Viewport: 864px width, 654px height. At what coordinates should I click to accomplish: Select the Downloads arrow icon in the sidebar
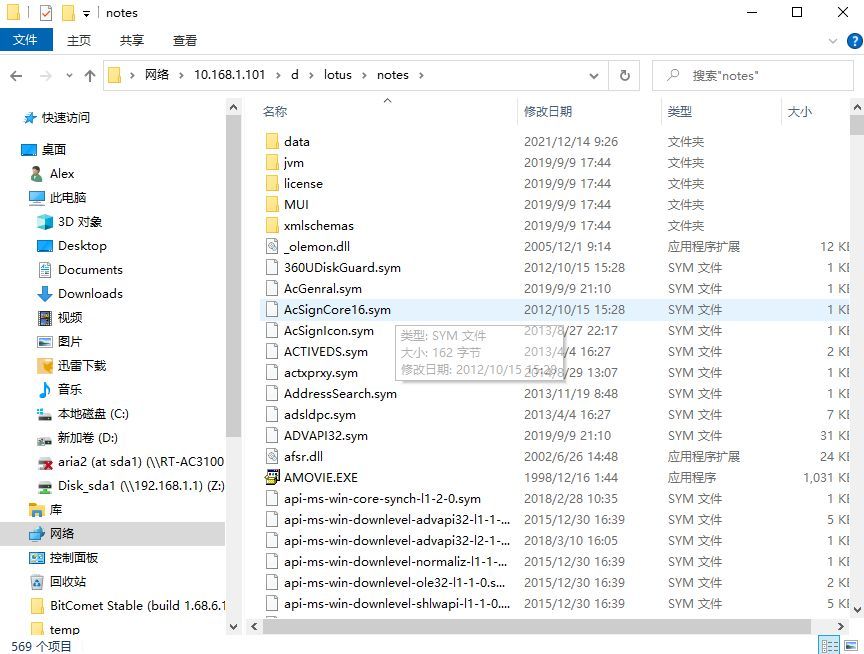coord(45,294)
